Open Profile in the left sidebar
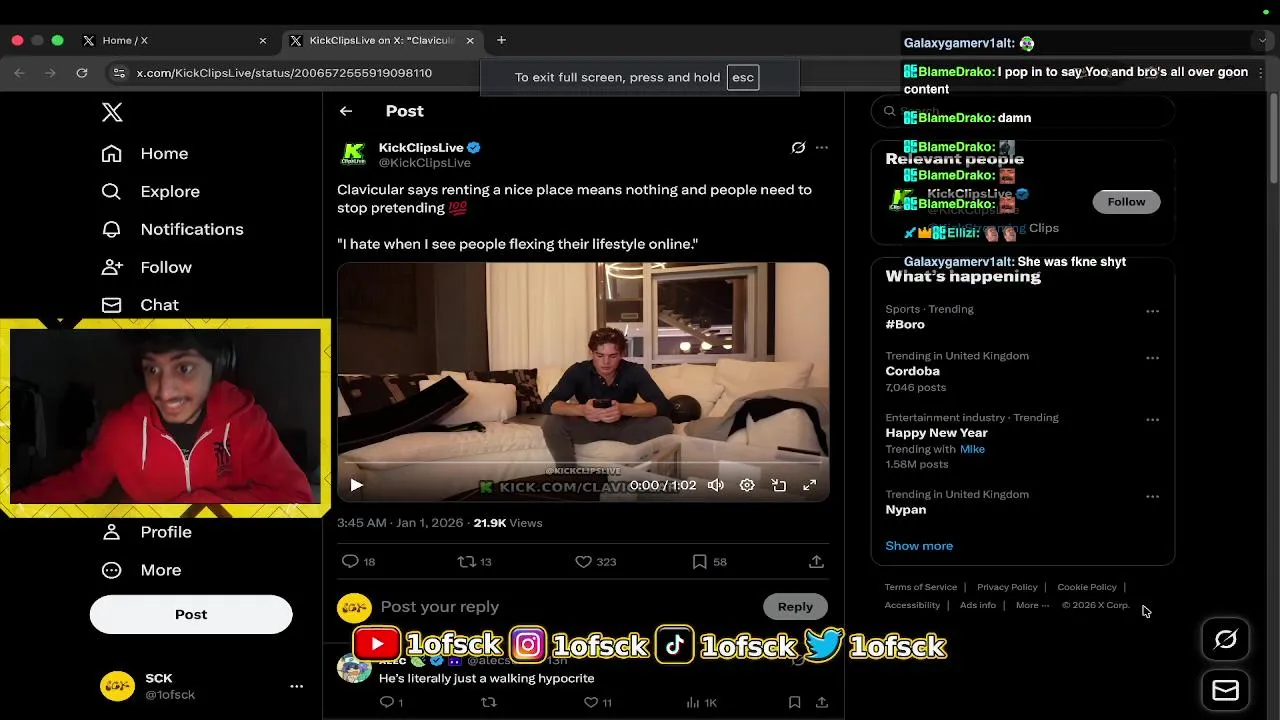The image size is (1280, 720). 147,532
